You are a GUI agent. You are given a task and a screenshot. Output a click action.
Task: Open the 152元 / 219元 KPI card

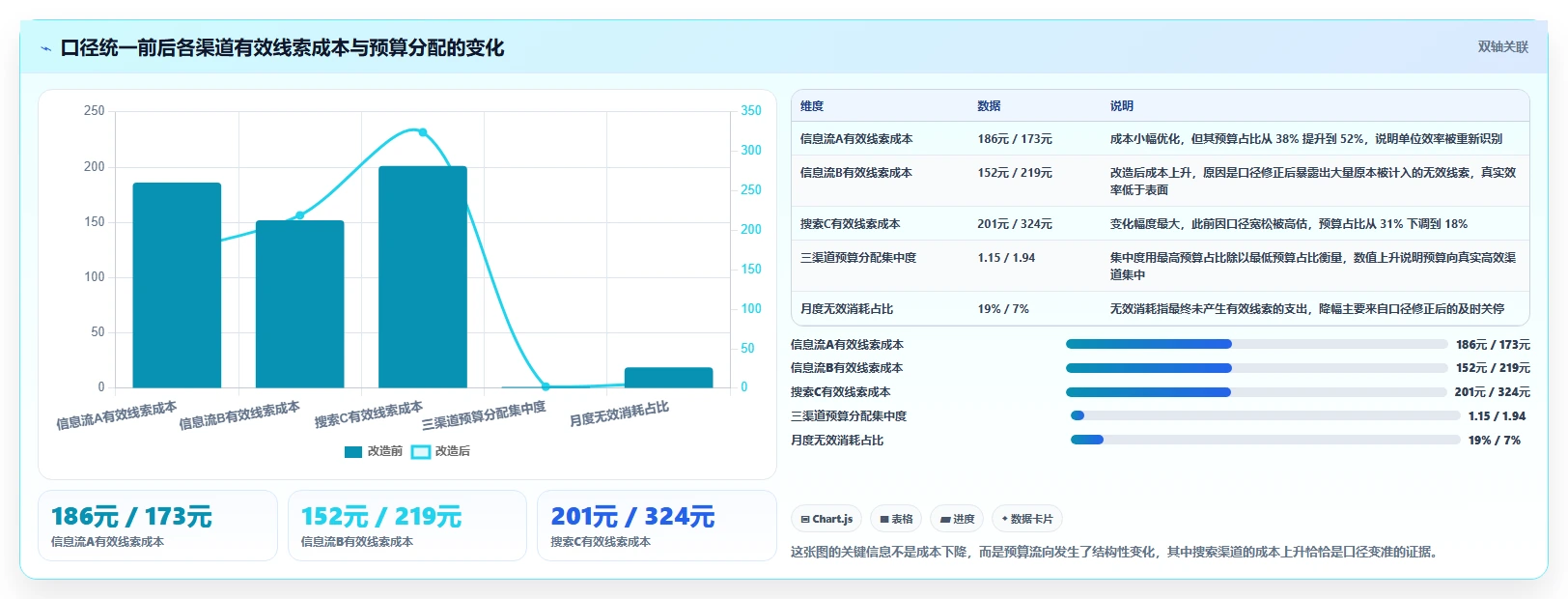[x=406, y=526]
